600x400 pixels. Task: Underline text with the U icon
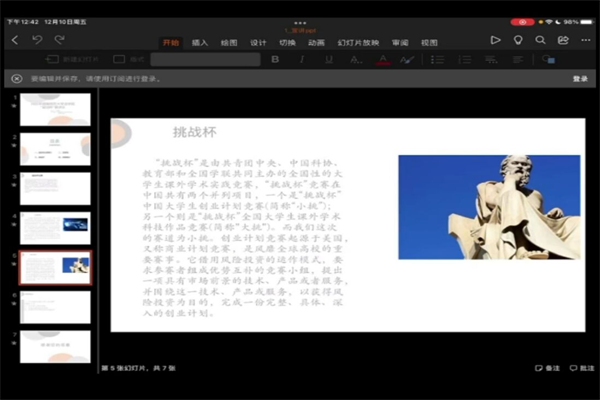pos(327,60)
